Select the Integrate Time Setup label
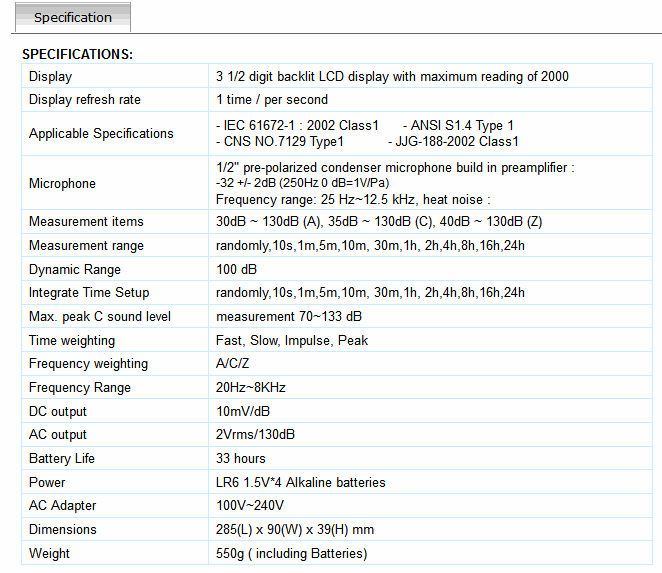Image resolution: width=662 pixels, height=573 pixels. [x=89, y=293]
